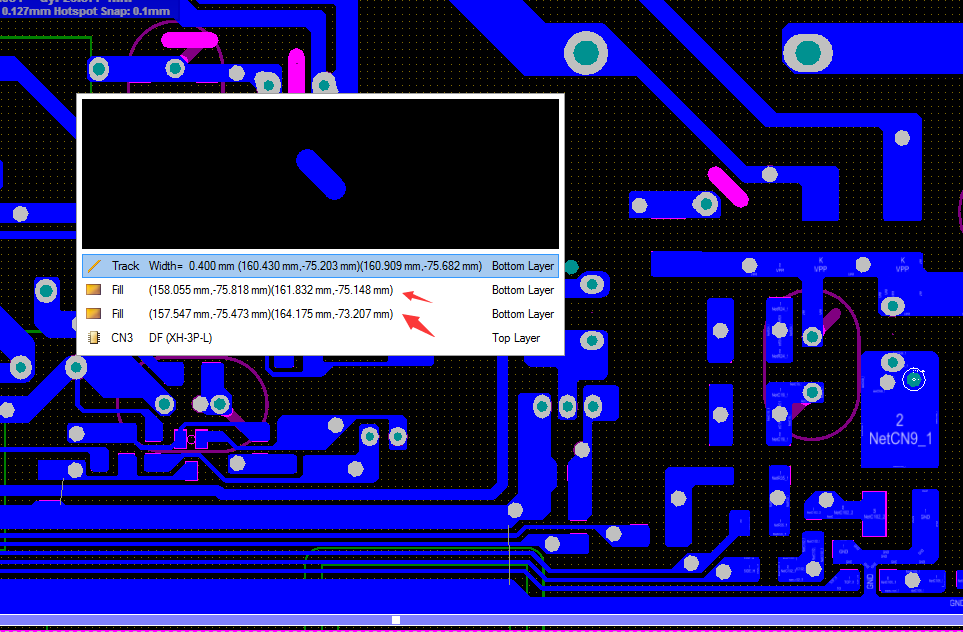The width and height of the screenshot is (963, 632).
Task: Click the white-circled via near NetCN9_1 pad
Action: [x=913, y=379]
